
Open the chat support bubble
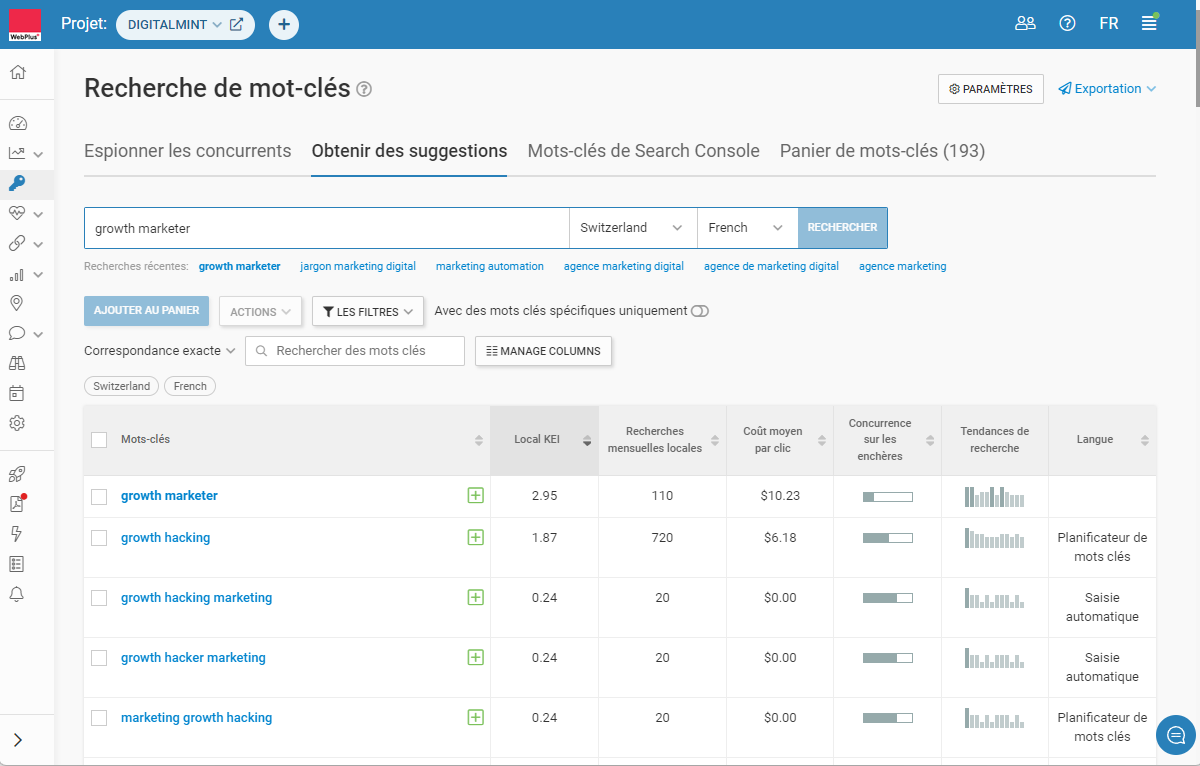1175,735
